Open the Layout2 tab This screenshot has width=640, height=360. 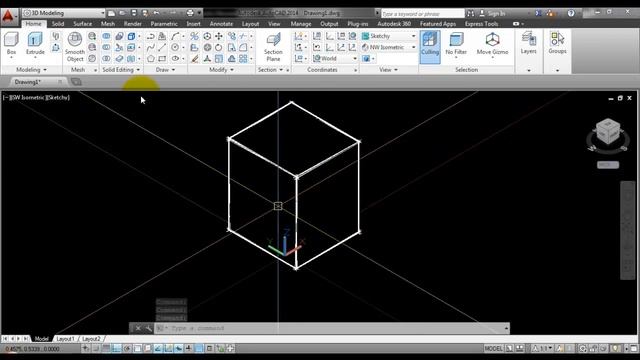point(91,339)
